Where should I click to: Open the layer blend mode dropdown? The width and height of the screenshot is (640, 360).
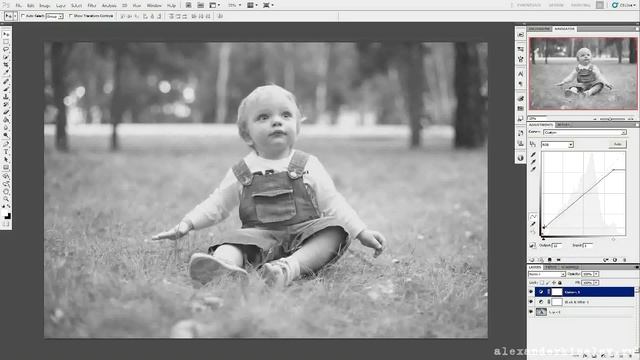[547, 274]
